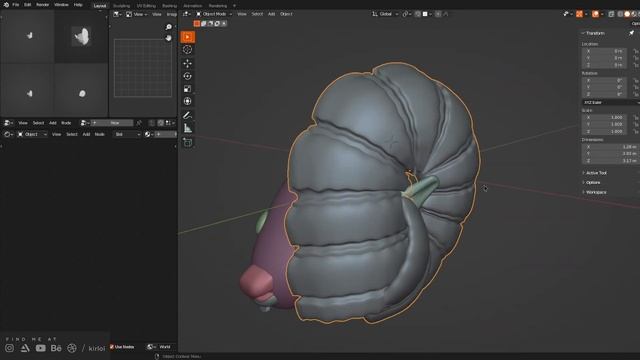Pick the Rotate tool
The width and height of the screenshot is (640, 360).
[188, 76]
